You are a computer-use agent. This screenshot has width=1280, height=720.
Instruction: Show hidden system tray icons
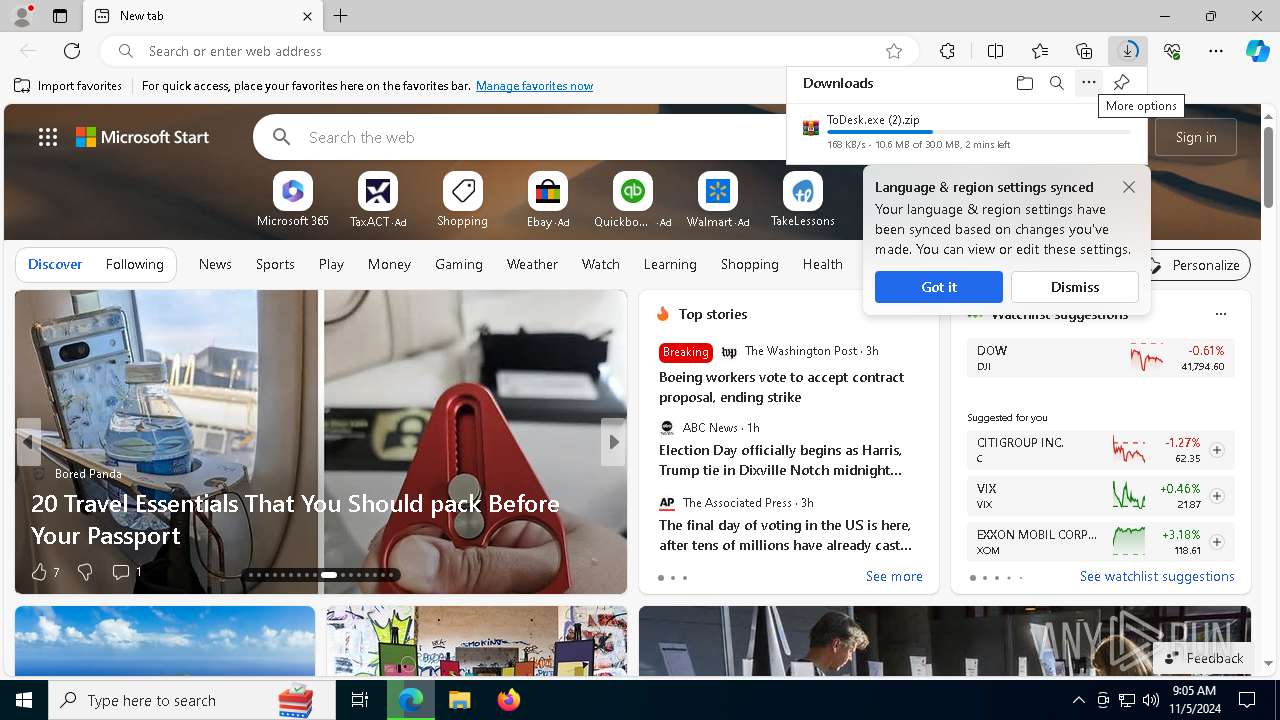click(x=1078, y=700)
